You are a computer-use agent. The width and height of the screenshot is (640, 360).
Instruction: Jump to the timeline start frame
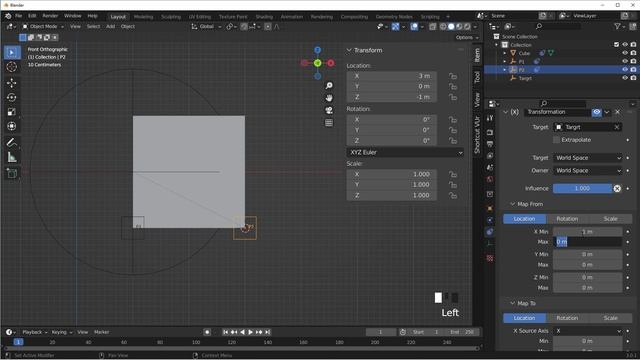pyautogui.click(x=225, y=332)
